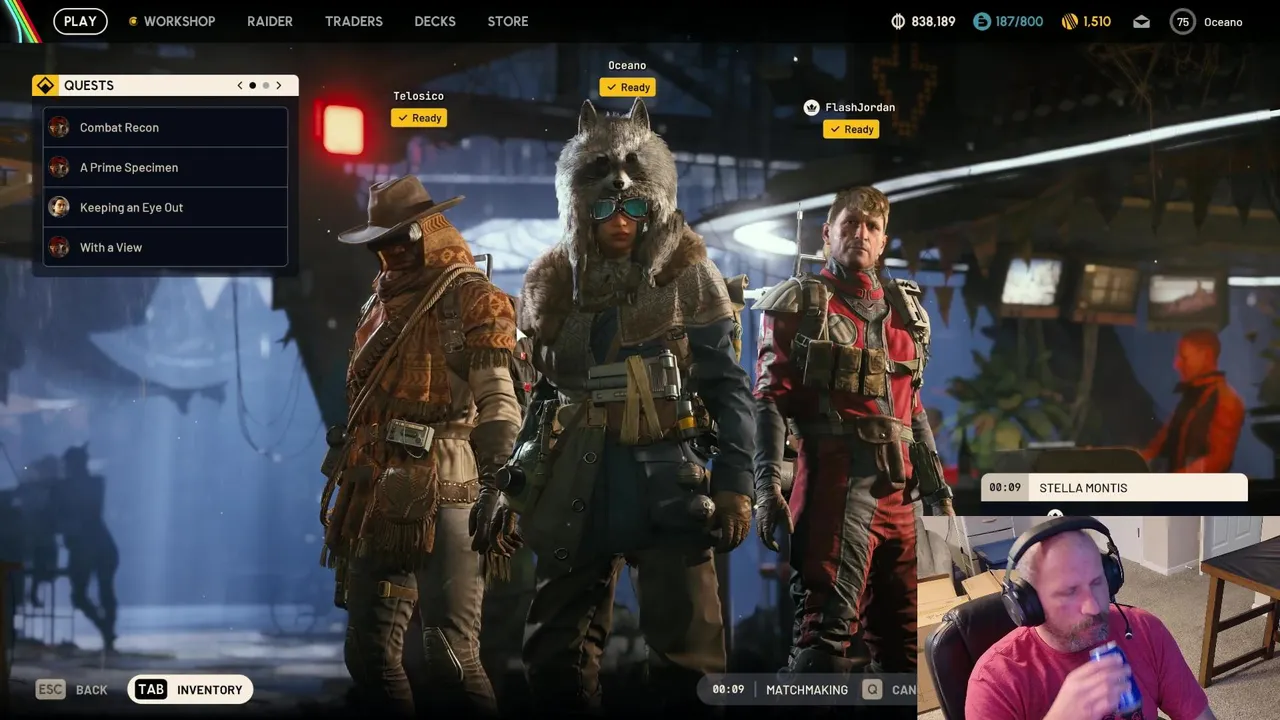The height and width of the screenshot is (720, 1280).
Task: Click the ESC key icon
Action: [50, 689]
